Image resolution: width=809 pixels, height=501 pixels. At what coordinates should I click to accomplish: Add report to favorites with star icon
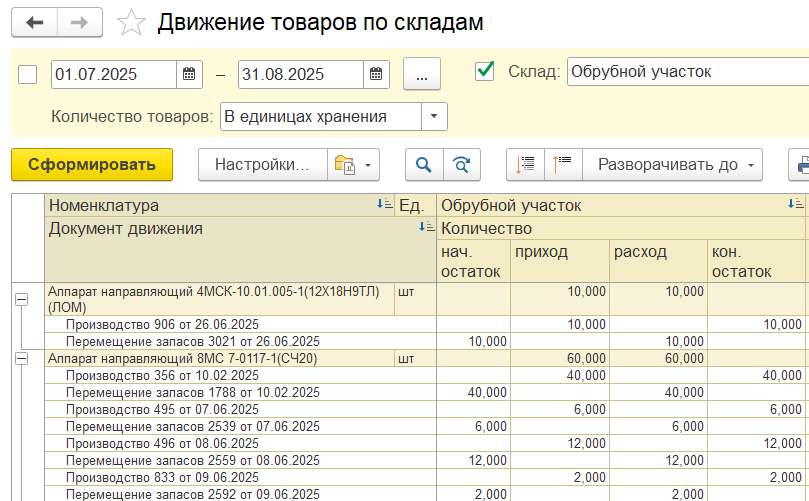click(x=131, y=23)
